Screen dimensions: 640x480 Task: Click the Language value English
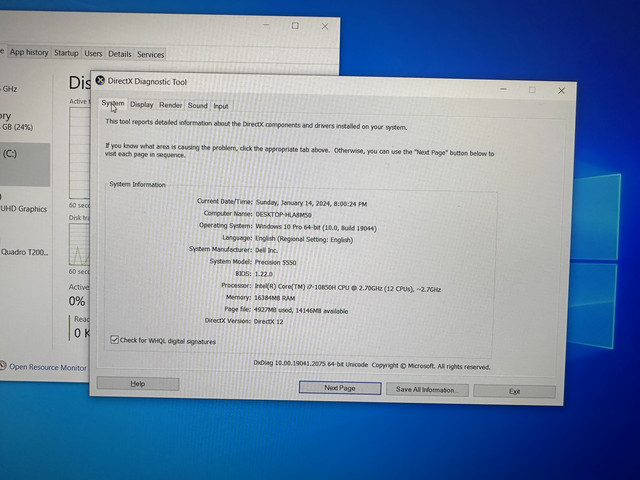[x=304, y=239]
